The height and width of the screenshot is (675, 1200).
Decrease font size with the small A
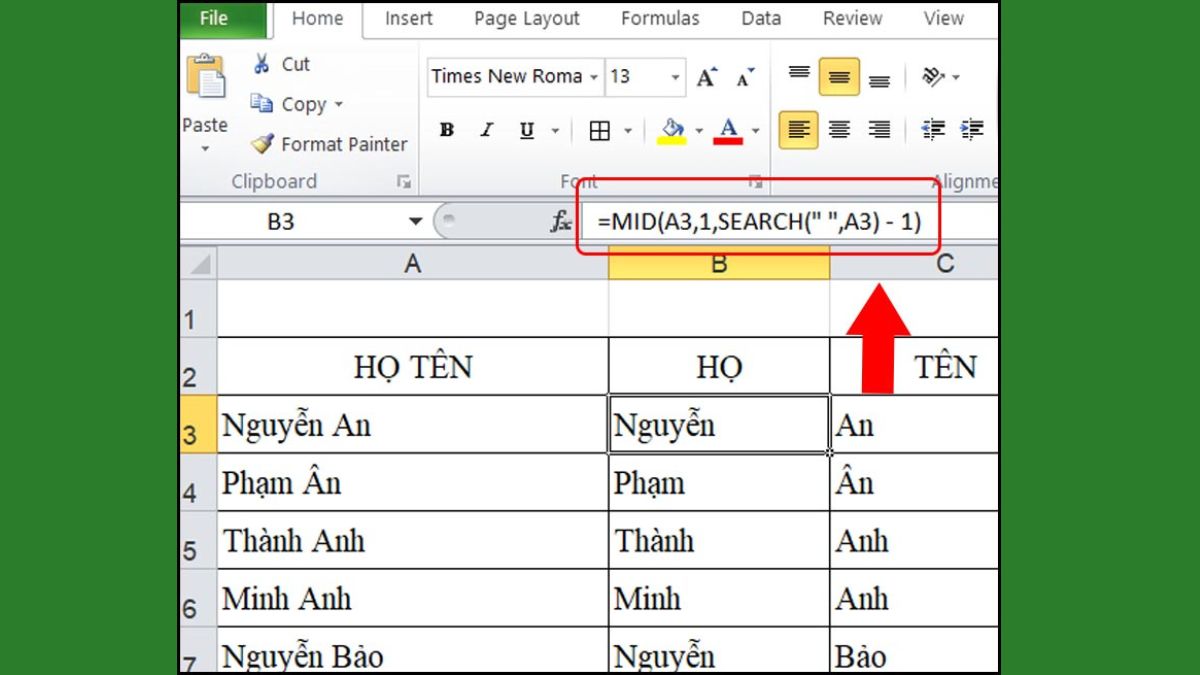745,77
